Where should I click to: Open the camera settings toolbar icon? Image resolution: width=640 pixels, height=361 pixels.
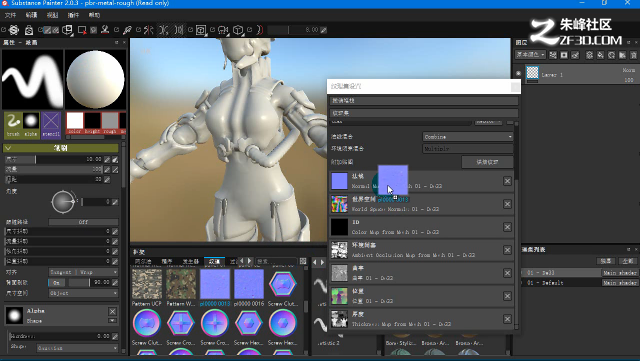click(223, 30)
